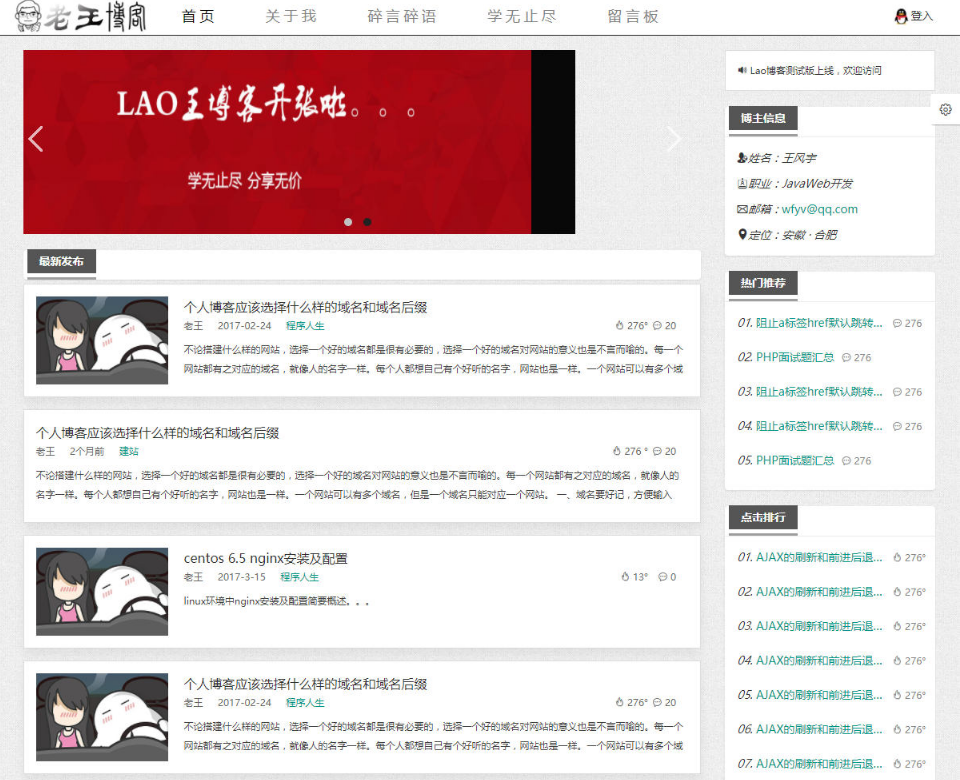Click flame views icon on centos post
The height and width of the screenshot is (780, 960).
click(625, 577)
